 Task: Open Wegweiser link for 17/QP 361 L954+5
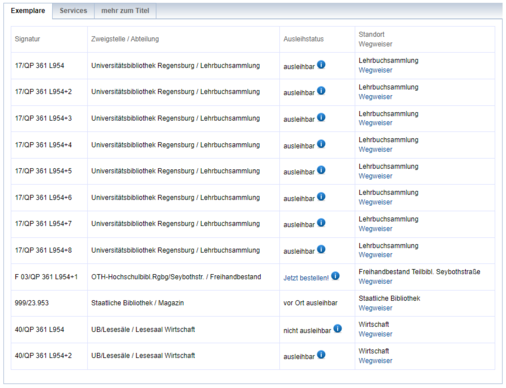click(x=375, y=176)
